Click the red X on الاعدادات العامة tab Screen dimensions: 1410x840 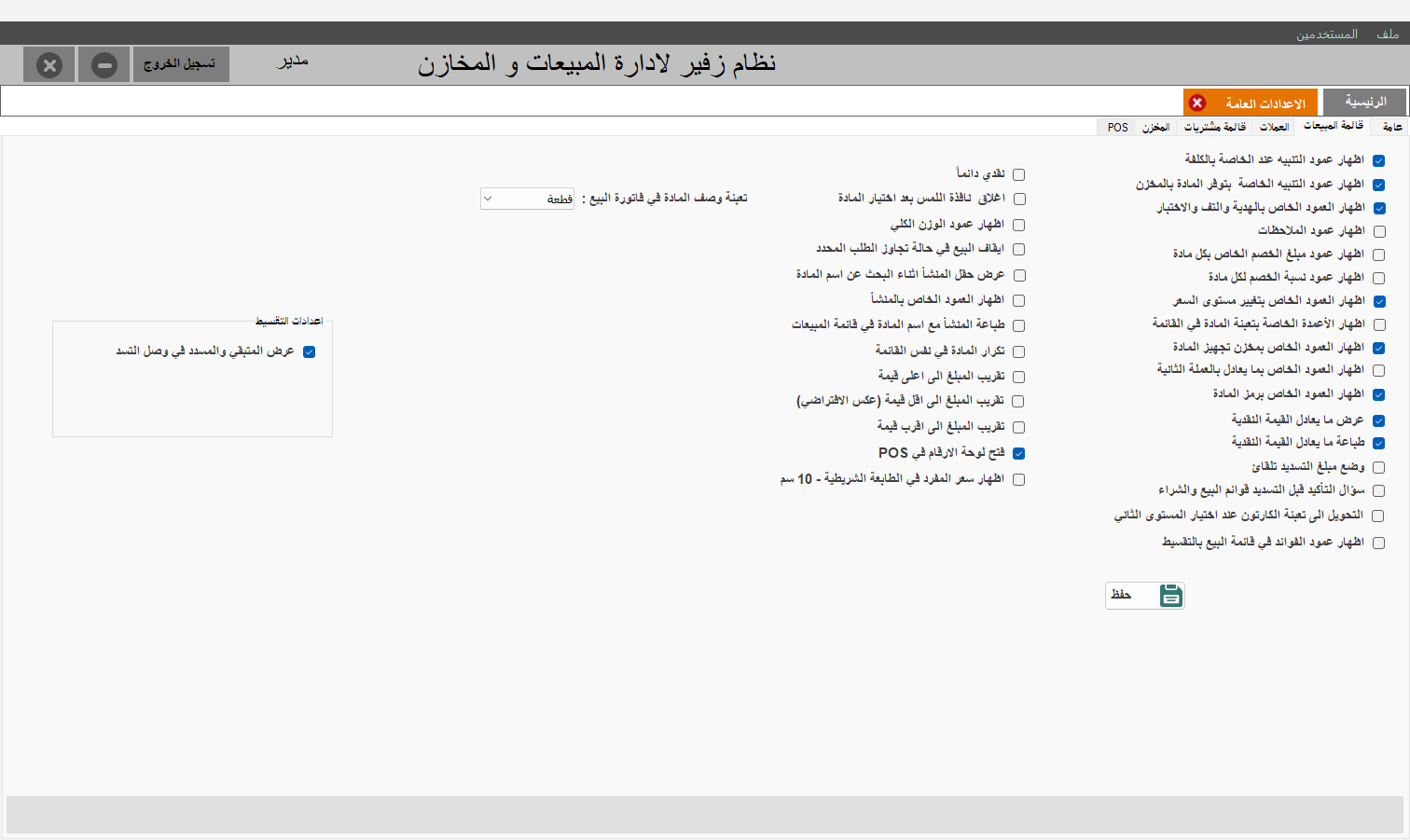pos(1197,103)
